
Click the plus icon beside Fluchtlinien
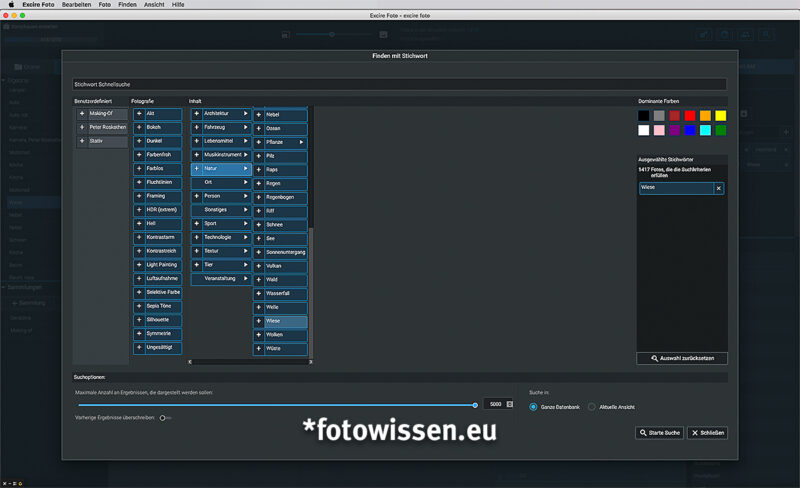[x=139, y=182]
